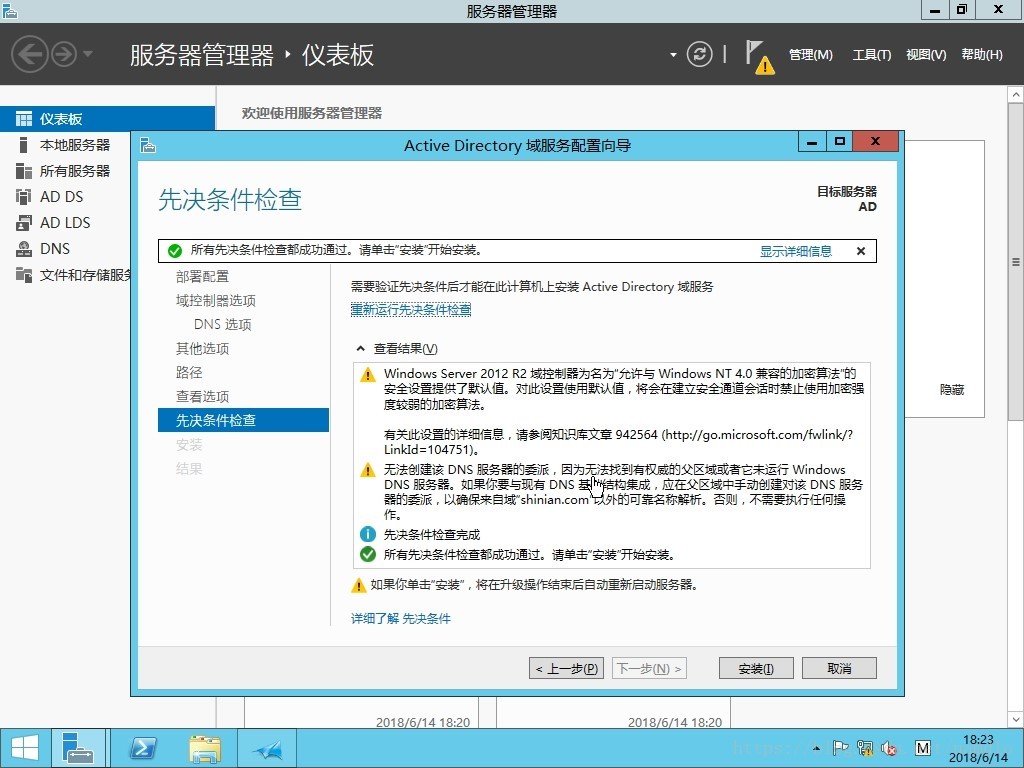
Task: Go to DNS 选项 wizard step
Action: point(223,325)
